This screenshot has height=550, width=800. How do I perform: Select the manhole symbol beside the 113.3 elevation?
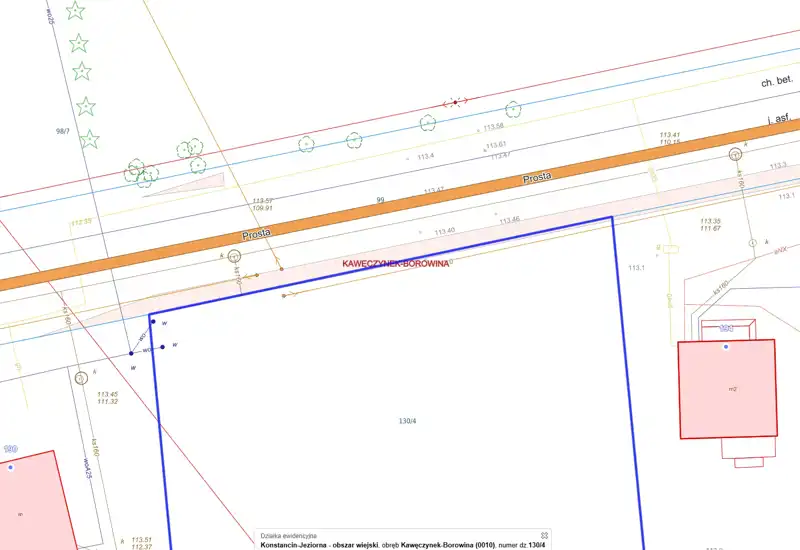(736, 154)
